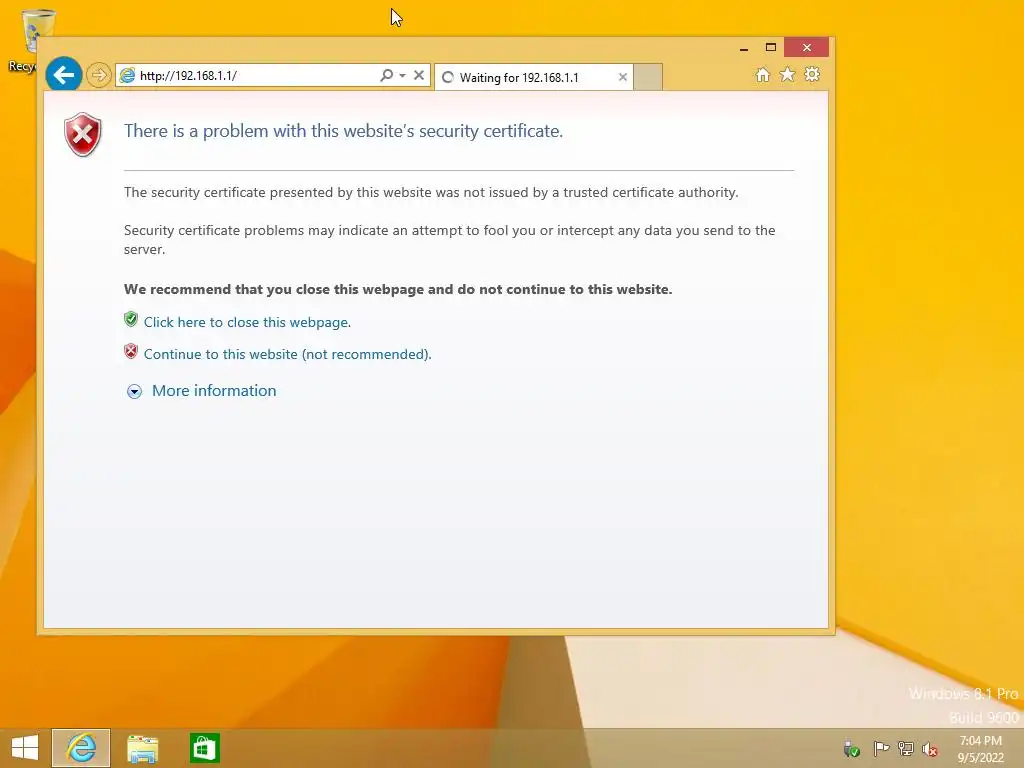Screen dimensions: 1024x768
Task: Click the small red shield icon beside the Continue link
Action: [x=131, y=351]
